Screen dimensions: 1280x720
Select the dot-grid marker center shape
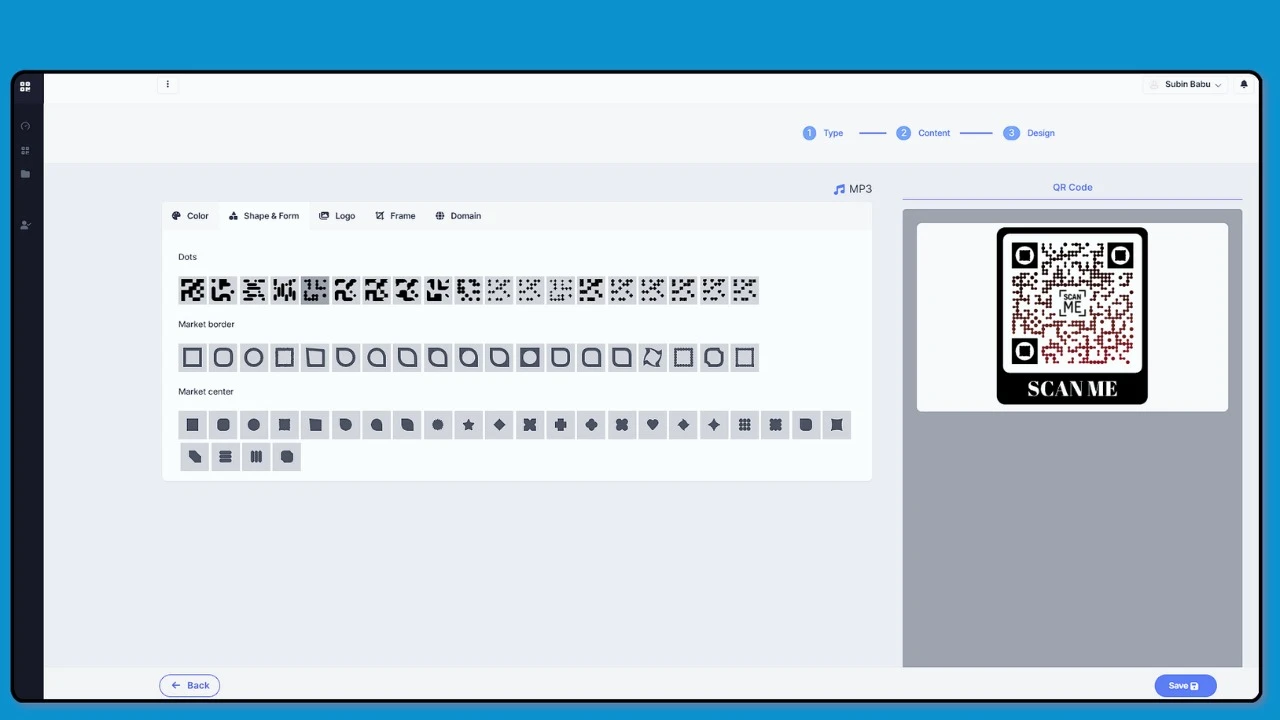[x=744, y=425]
